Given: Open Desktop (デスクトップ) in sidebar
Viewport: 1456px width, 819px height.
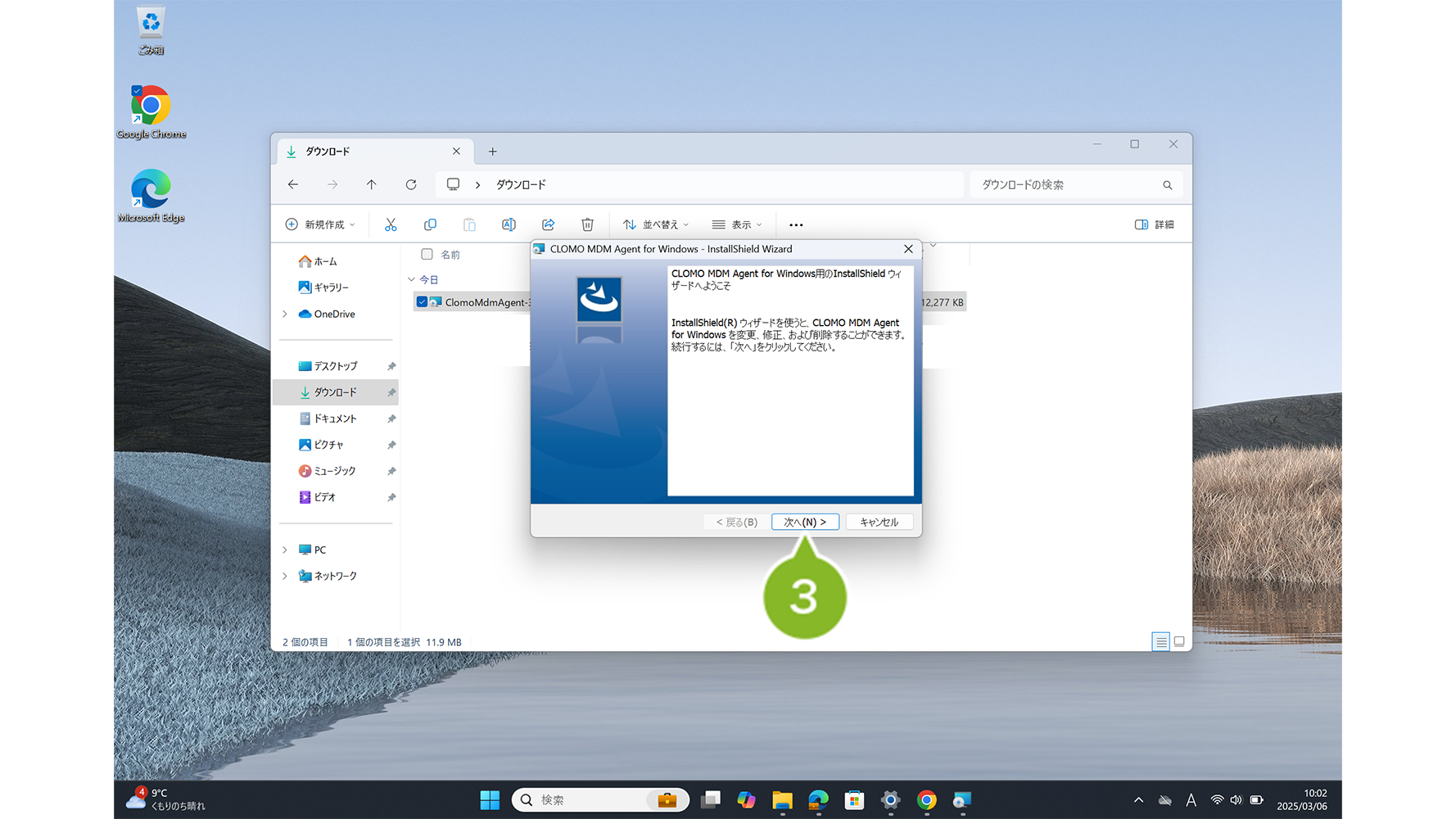Looking at the screenshot, I should point(328,366).
